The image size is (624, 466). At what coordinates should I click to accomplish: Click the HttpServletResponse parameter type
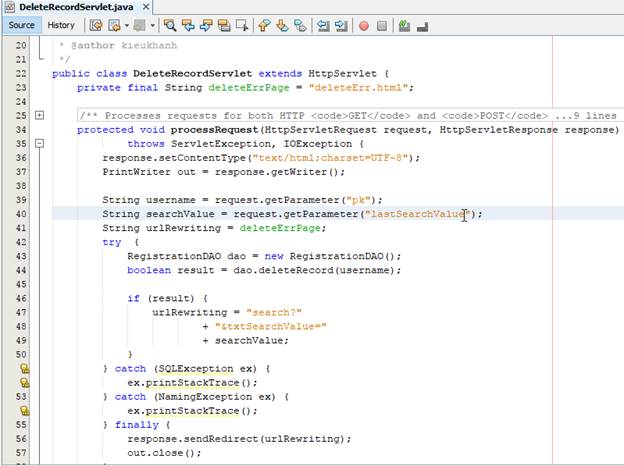coord(499,130)
